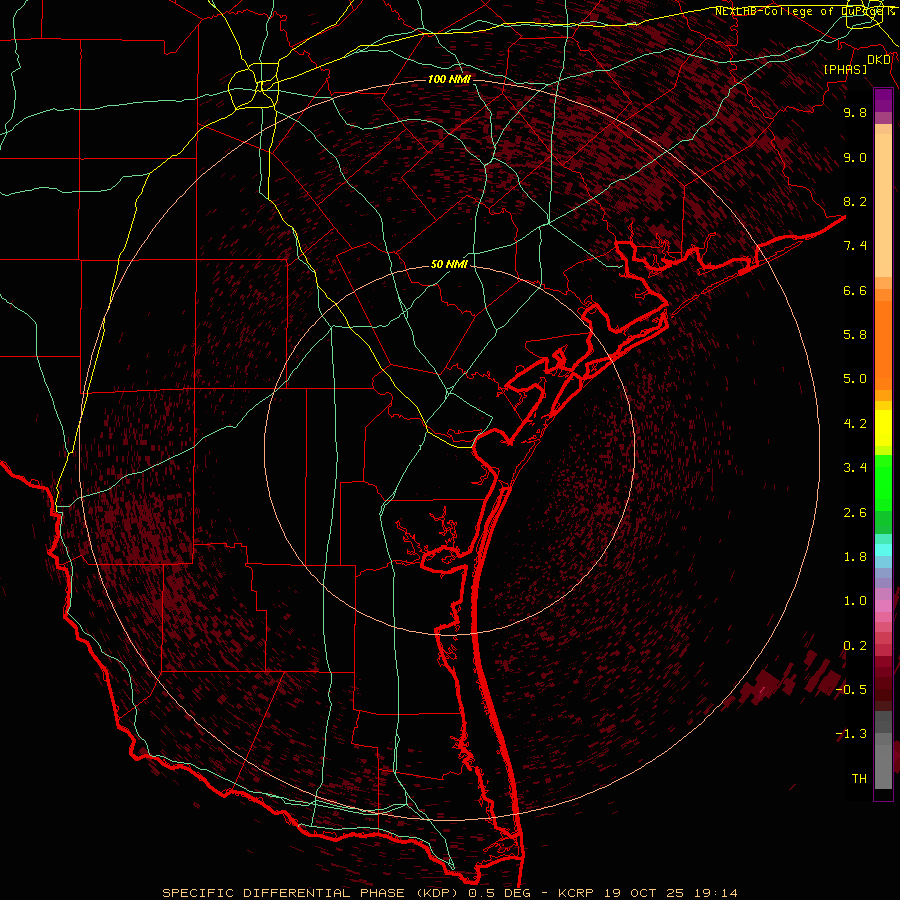Click the 9.0 value on the color scale

point(855,157)
